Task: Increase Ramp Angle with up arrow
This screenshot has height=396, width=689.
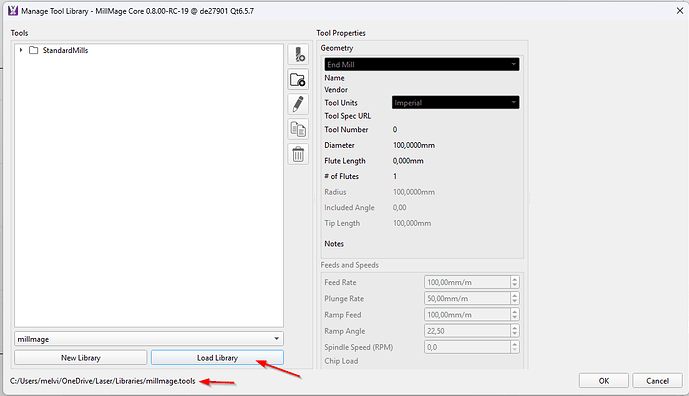Action: pos(515,328)
